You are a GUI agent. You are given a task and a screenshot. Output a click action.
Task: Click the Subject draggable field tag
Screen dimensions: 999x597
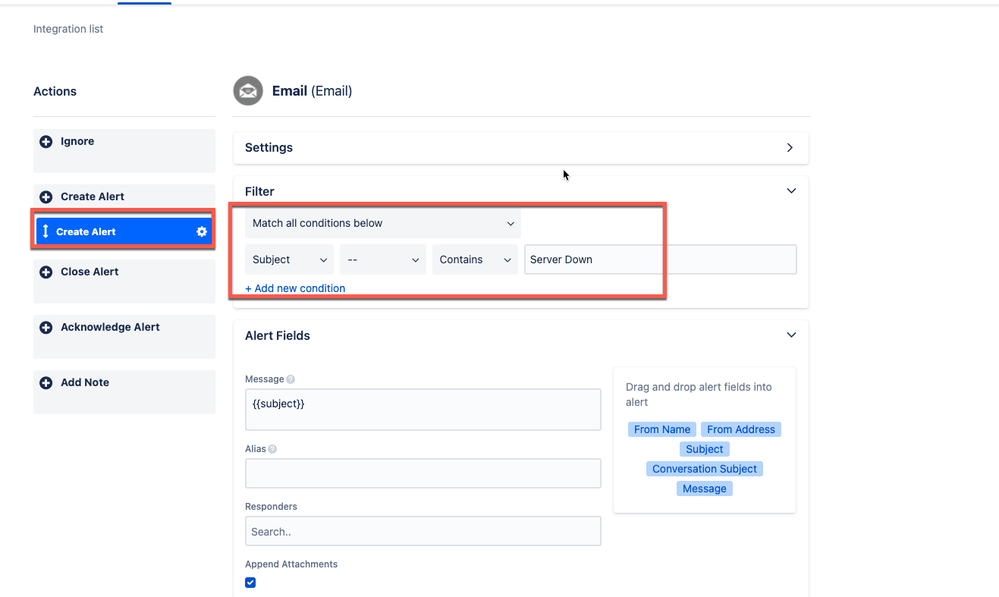pyautogui.click(x=705, y=449)
